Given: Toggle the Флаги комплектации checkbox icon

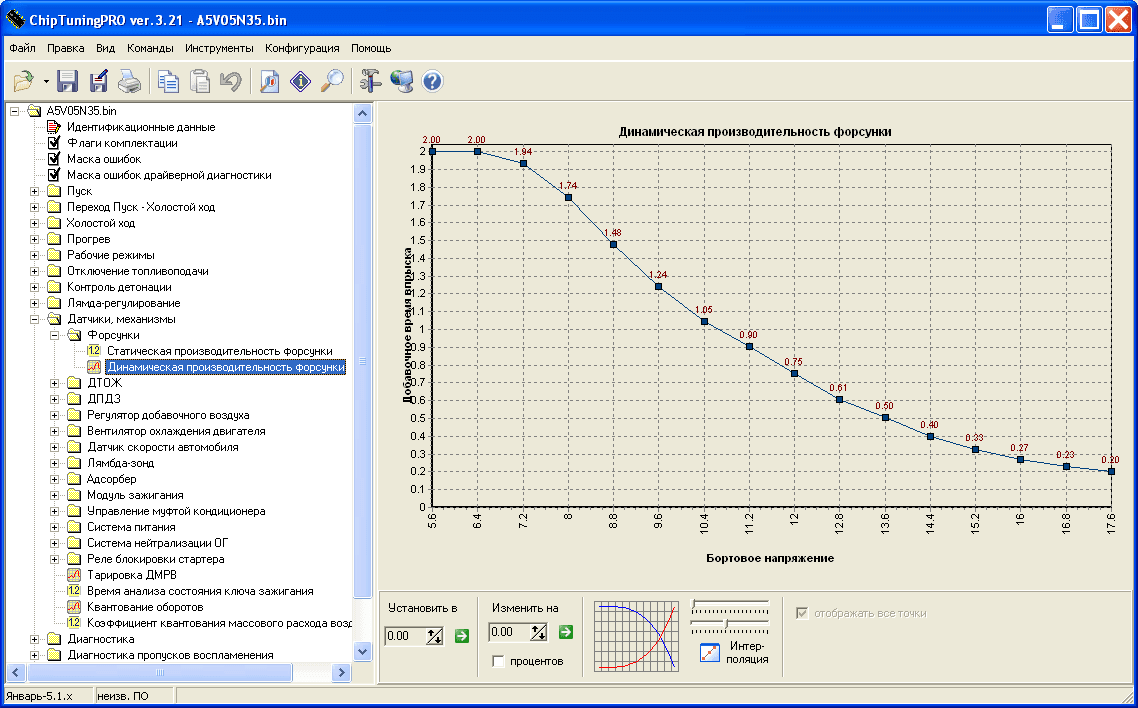Looking at the screenshot, I should point(54,143).
